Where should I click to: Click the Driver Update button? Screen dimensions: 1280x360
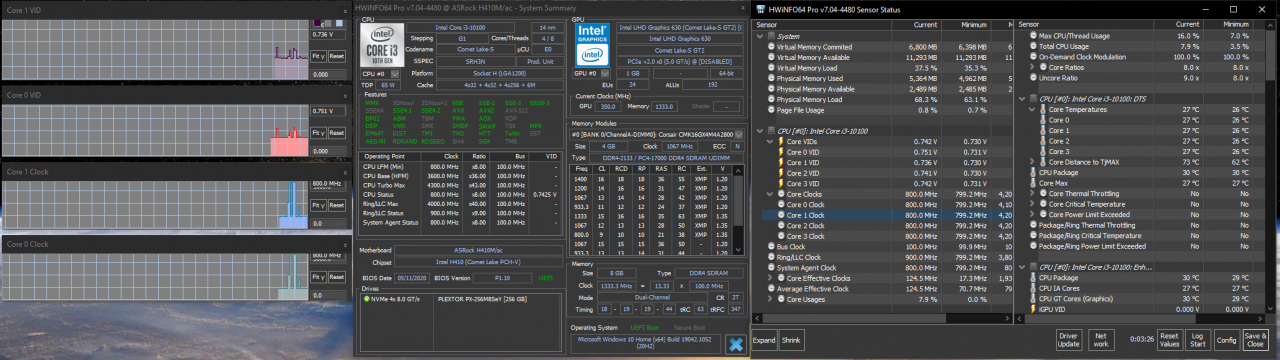coord(1068,339)
